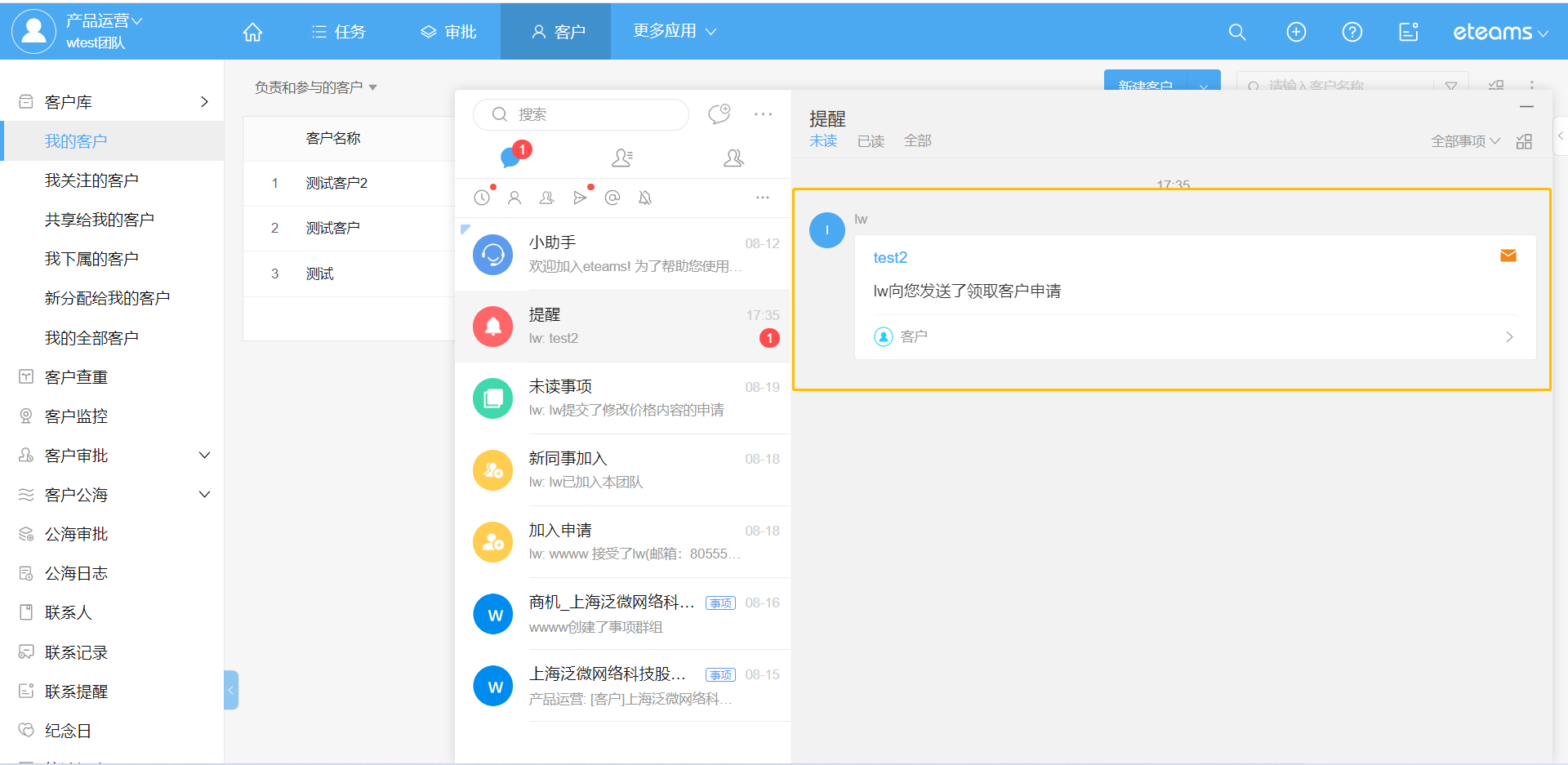
Task: Click the clock filter icon in chat panel
Action: tap(482, 198)
